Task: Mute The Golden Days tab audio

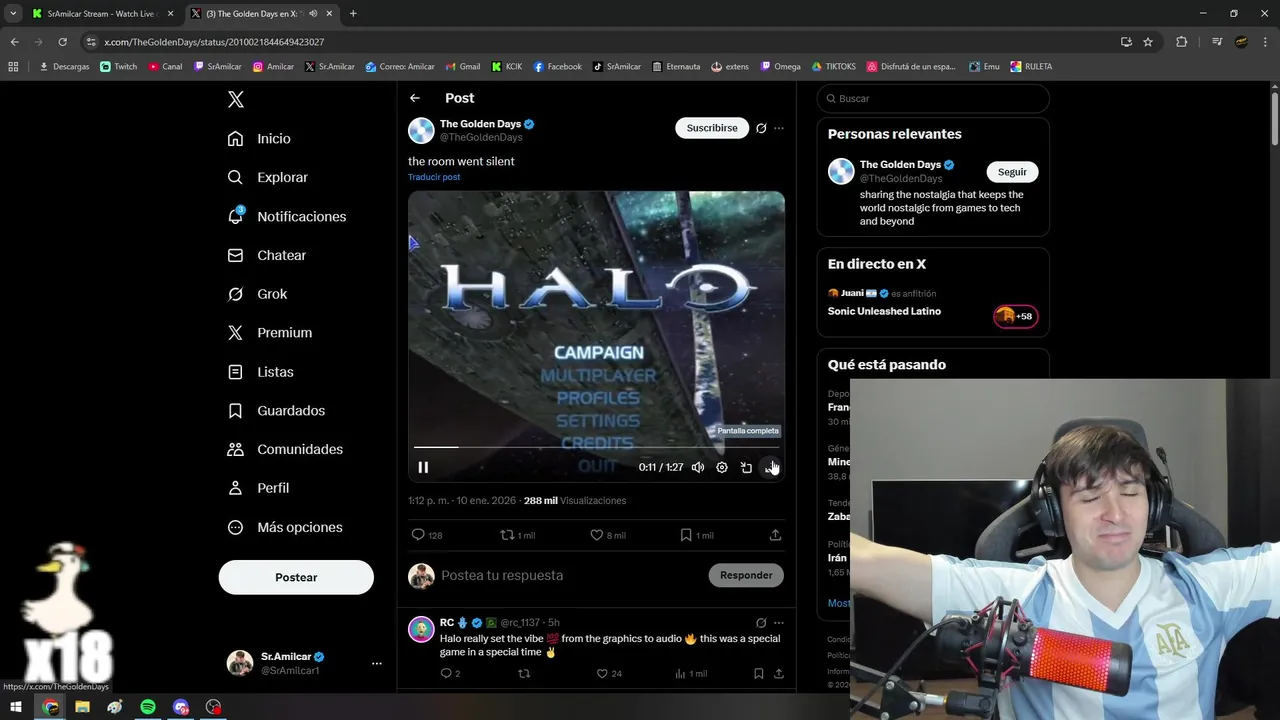Action: (x=313, y=14)
